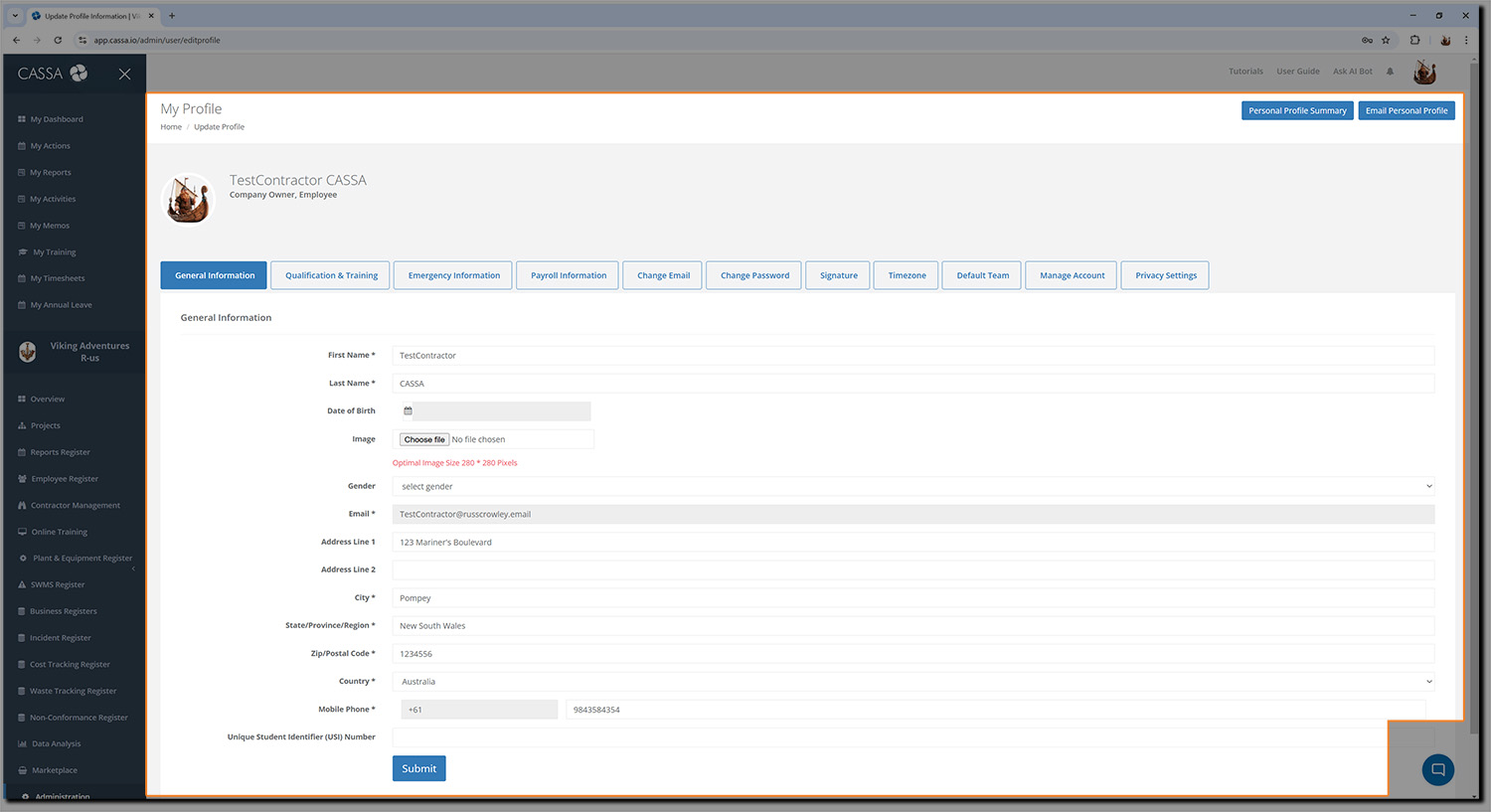This screenshot has width=1491, height=812.
Task: Open the browser extensions puzzle icon
Action: [1414, 40]
